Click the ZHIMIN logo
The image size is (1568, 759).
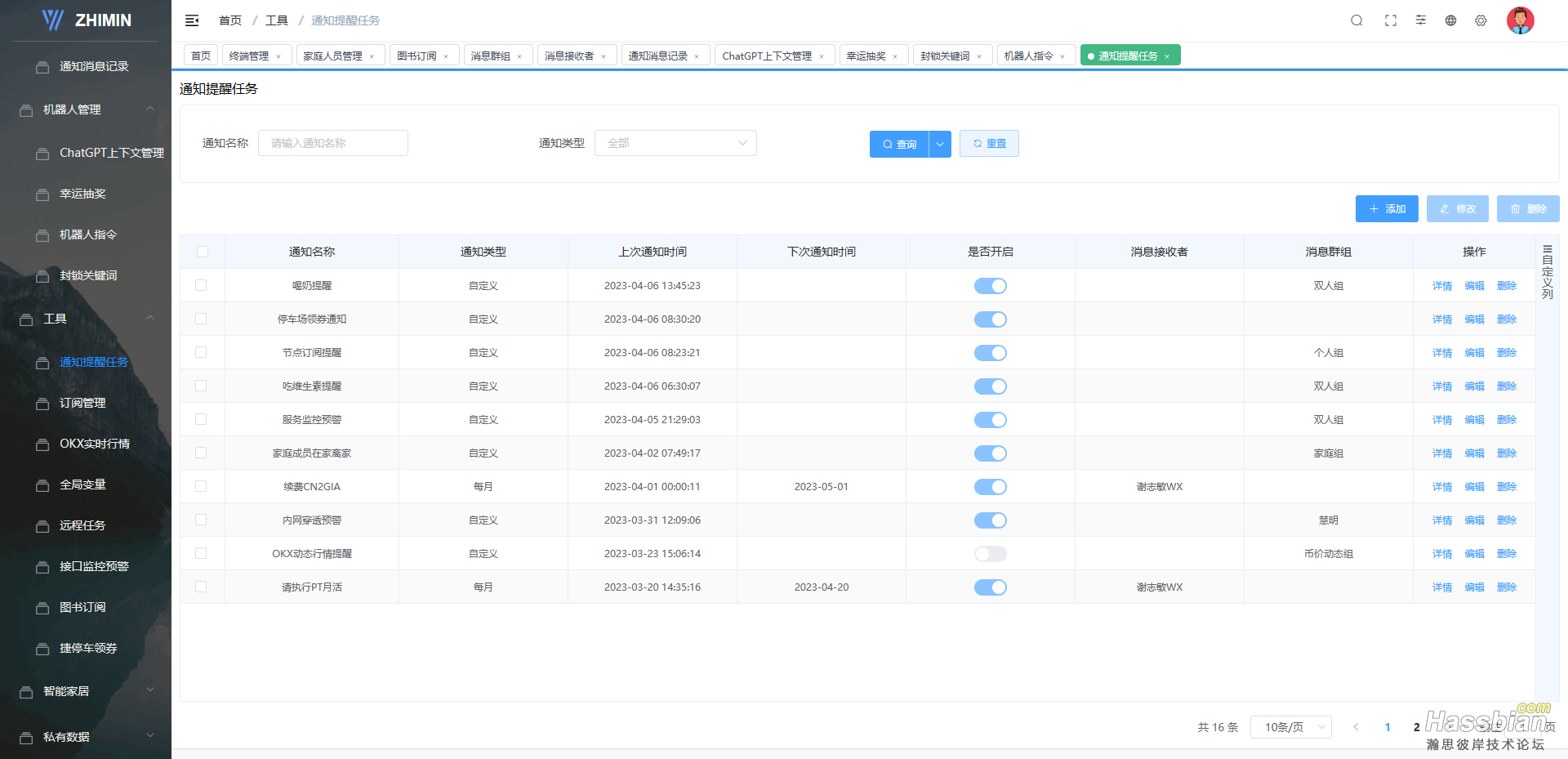pyautogui.click(x=87, y=20)
